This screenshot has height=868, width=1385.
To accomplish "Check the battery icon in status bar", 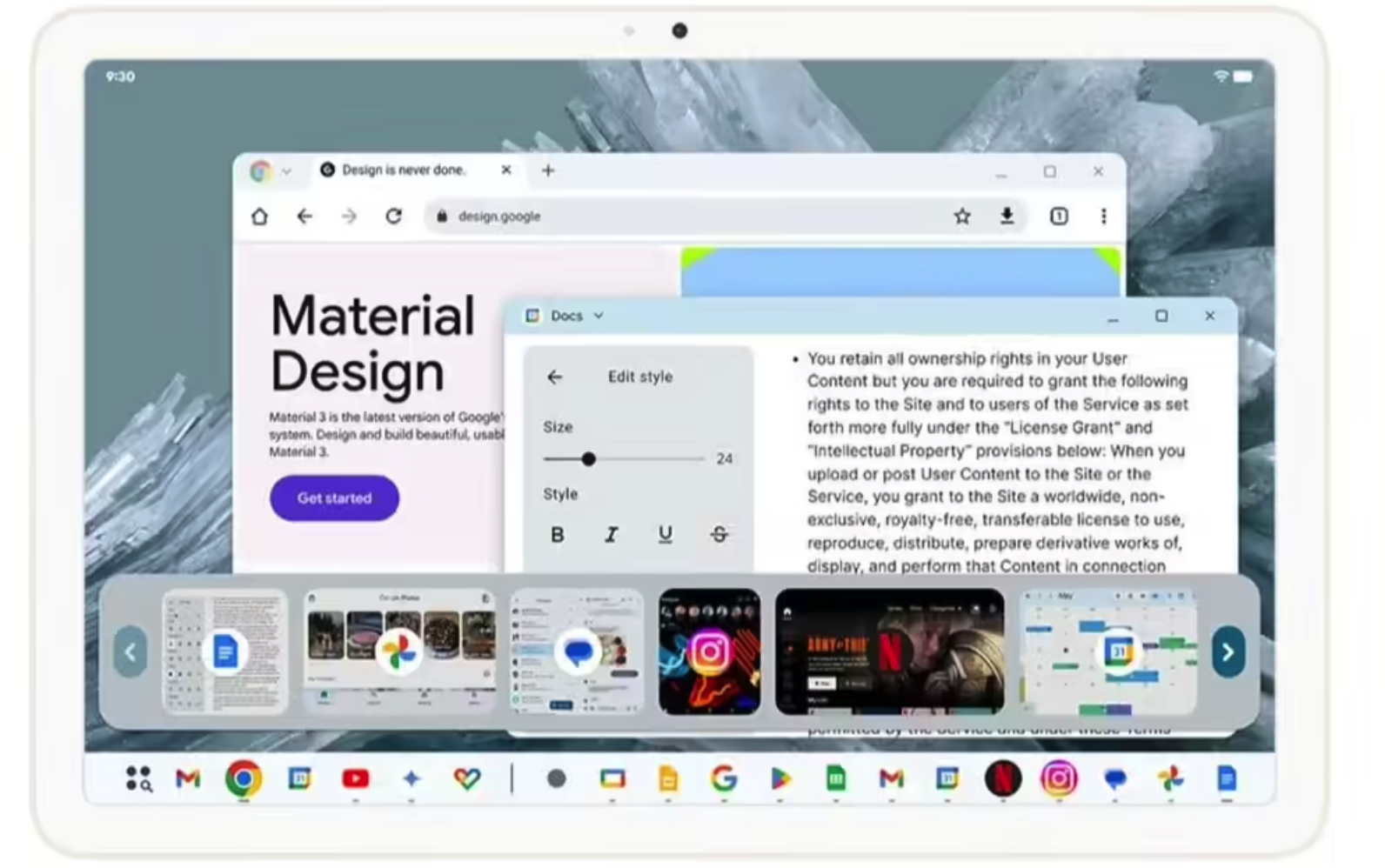I will (1243, 77).
